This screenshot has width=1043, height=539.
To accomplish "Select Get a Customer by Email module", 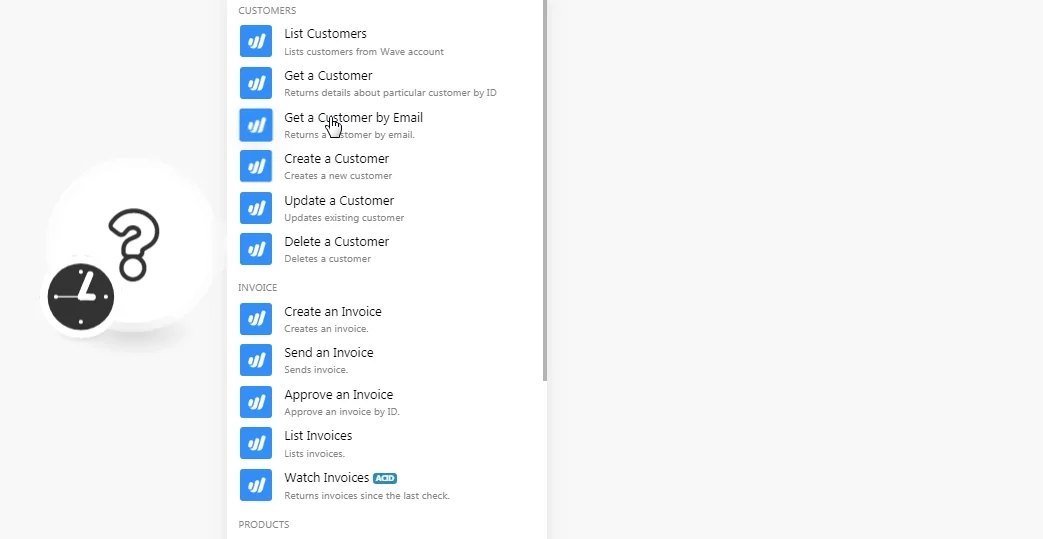I will tap(386, 125).
